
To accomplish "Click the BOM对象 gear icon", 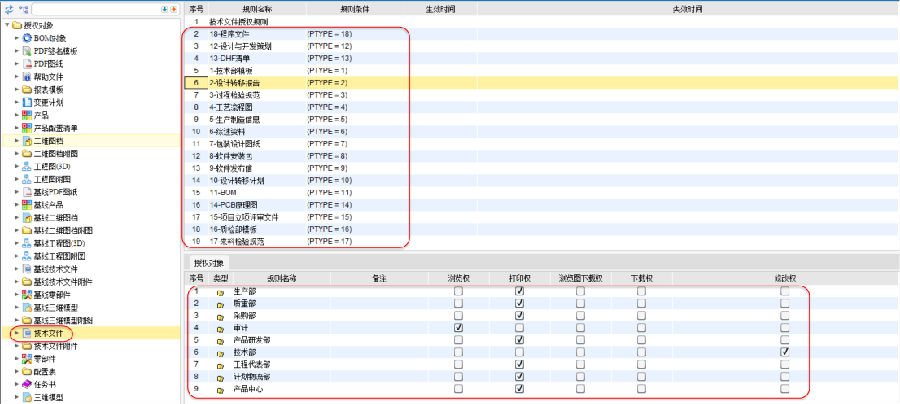I will click(x=27, y=38).
